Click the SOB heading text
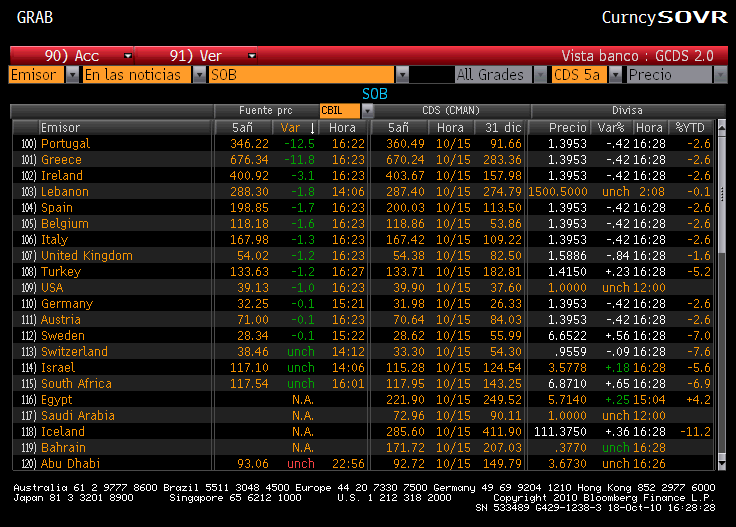The width and height of the screenshot is (736, 527). tap(375, 94)
